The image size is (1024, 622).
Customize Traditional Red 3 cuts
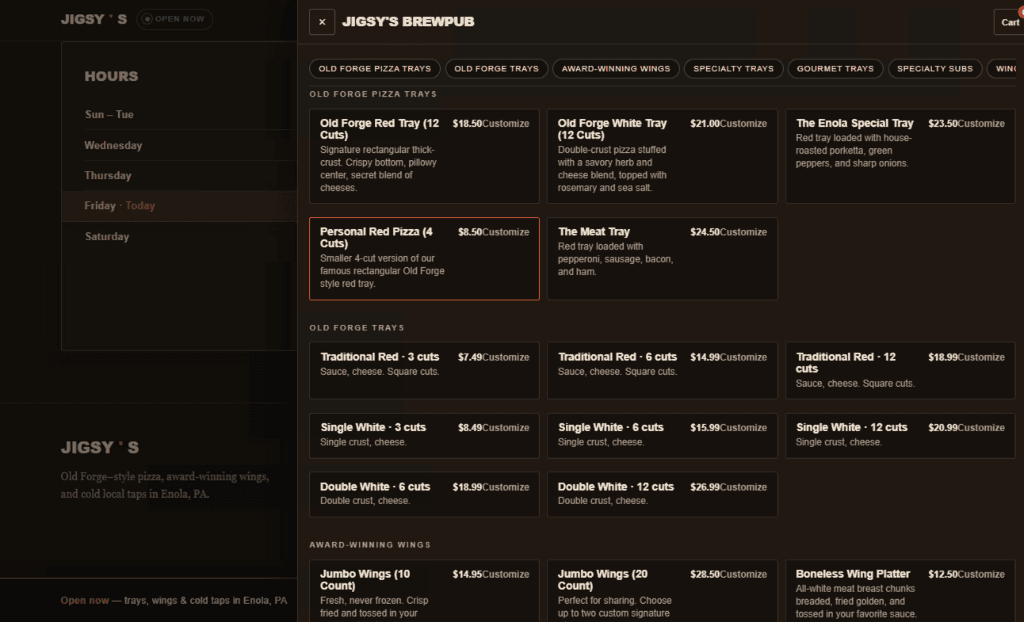(x=505, y=357)
